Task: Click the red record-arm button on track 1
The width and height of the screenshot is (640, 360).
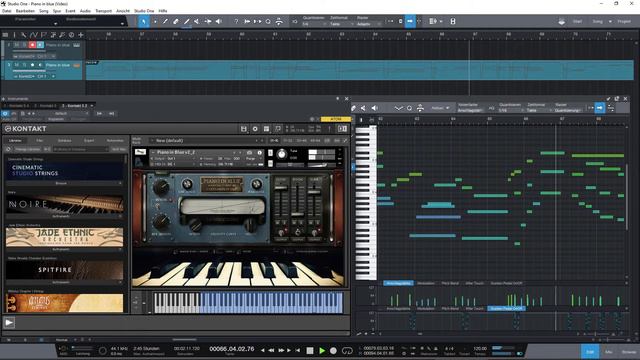Action: (x=32, y=45)
